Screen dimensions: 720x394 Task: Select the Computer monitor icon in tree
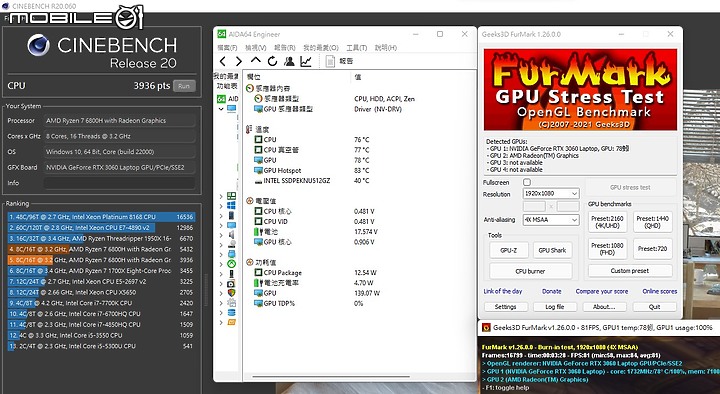click(x=231, y=109)
